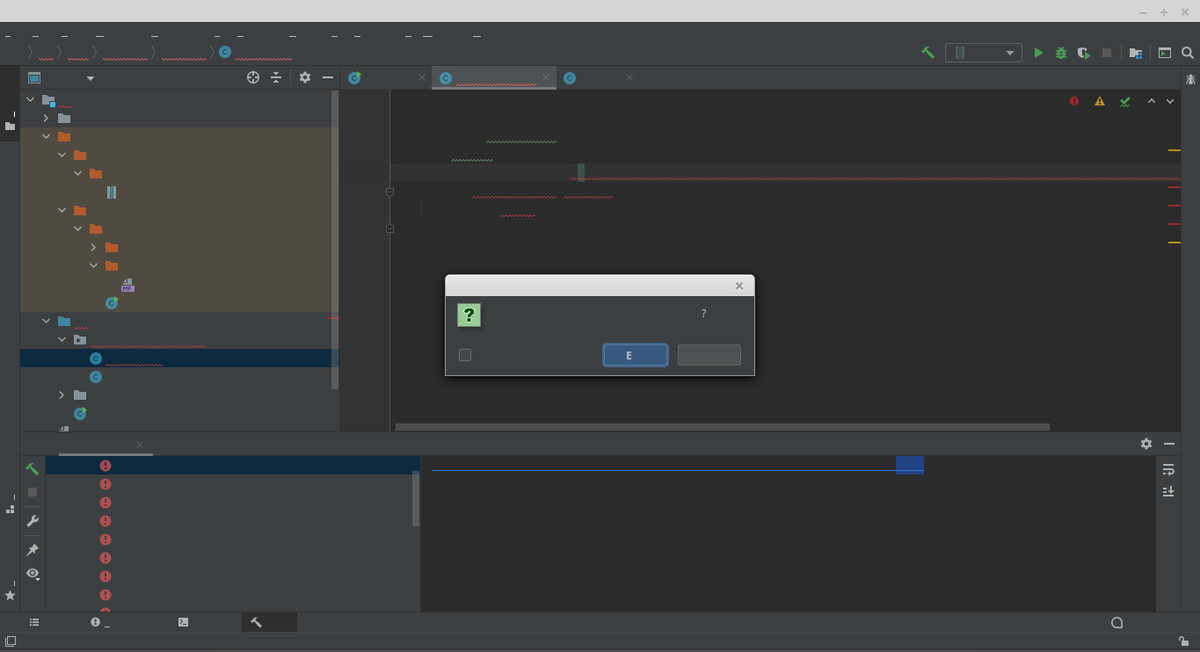Screen dimensions: 1200x652
Task: Hide the Build panel with its minus icon
Action: coord(1169,443)
